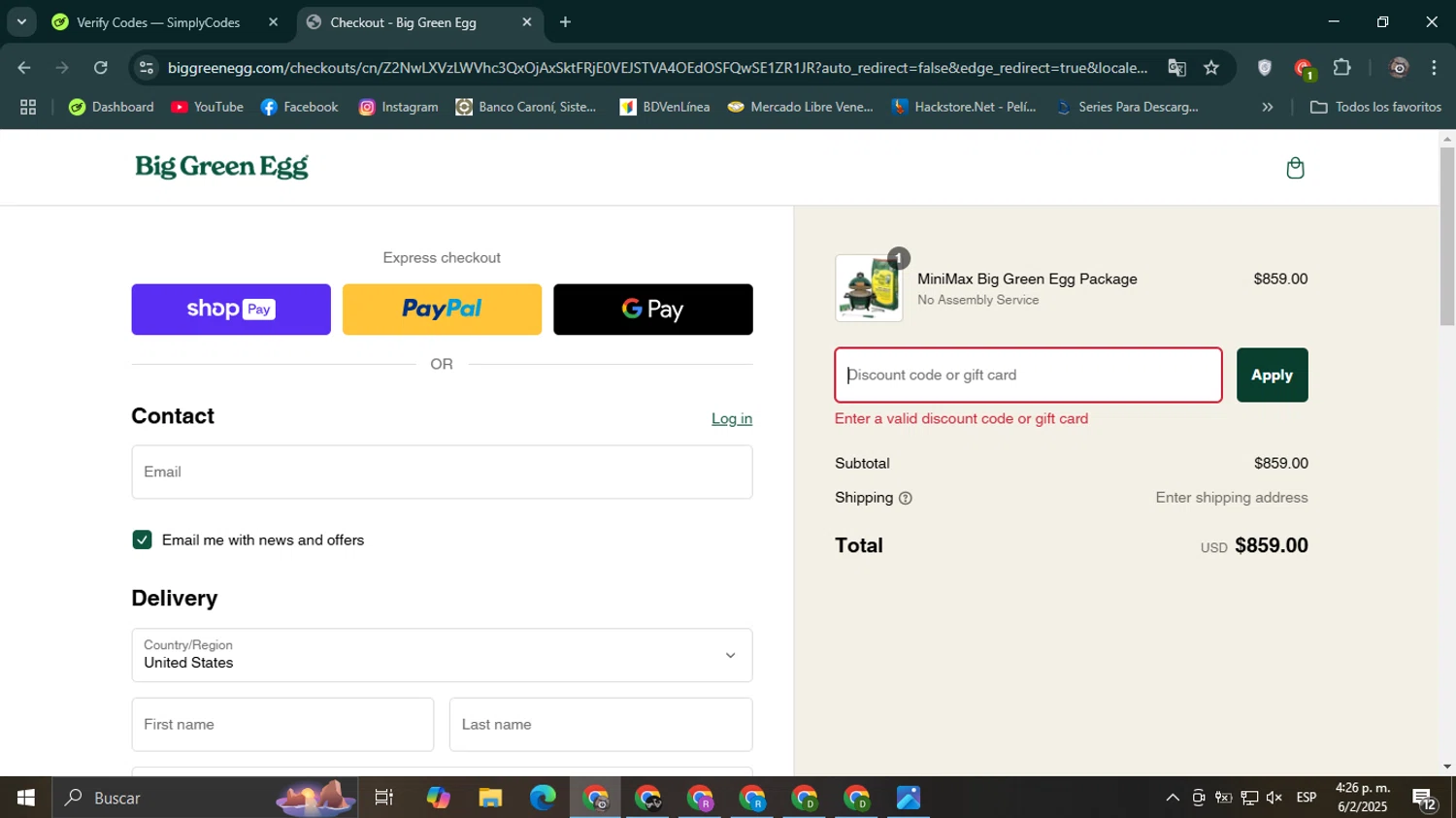Bookmark this page with the star icon
Image resolution: width=1456 pixels, height=818 pixels.
[x=1211, y=68]
